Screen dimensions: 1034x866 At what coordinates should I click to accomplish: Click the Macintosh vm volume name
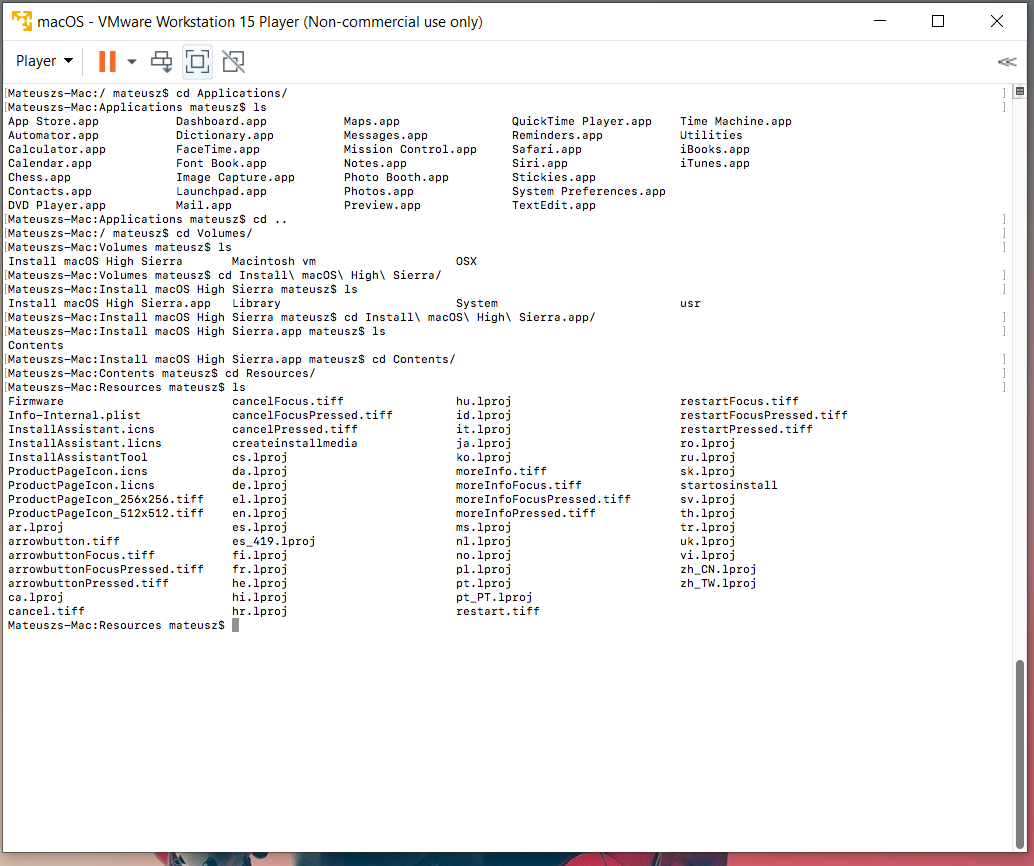tap(274, 261)
